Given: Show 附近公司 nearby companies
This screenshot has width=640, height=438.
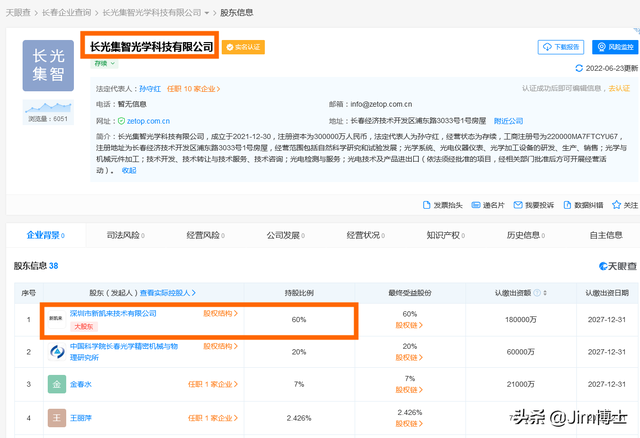Looking at the screenshot, I should tap(508, 121).
